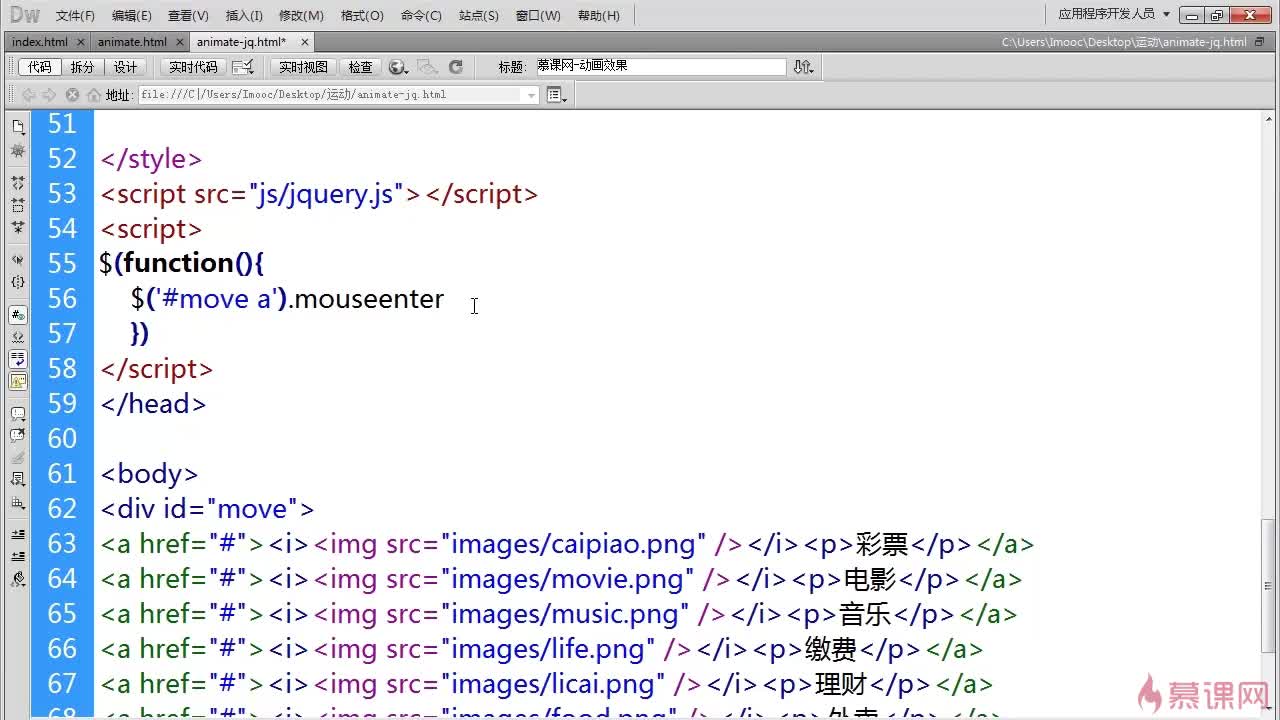This screenshot has height=720, width=1280.
Task: Toggle line numbers icon
Action: (18, 314)
